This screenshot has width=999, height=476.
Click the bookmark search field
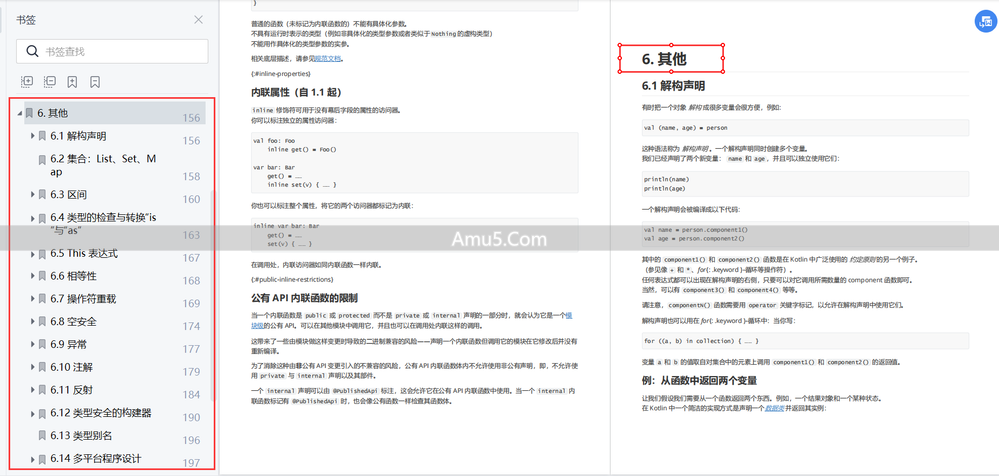click(112, 52)
